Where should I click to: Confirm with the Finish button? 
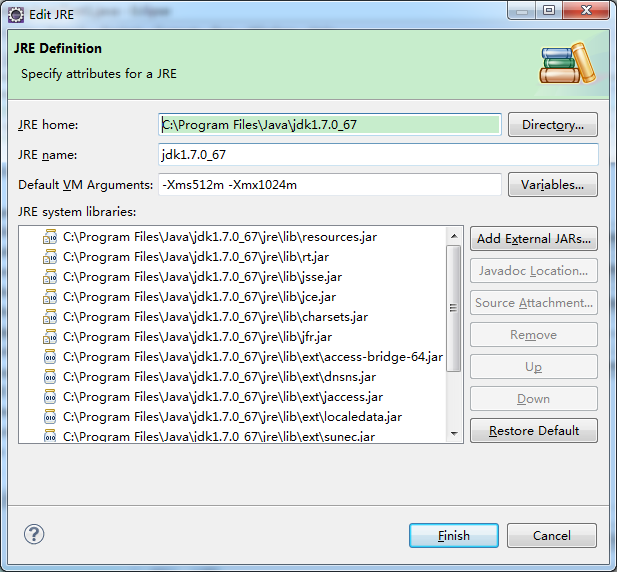click(454, 535)
